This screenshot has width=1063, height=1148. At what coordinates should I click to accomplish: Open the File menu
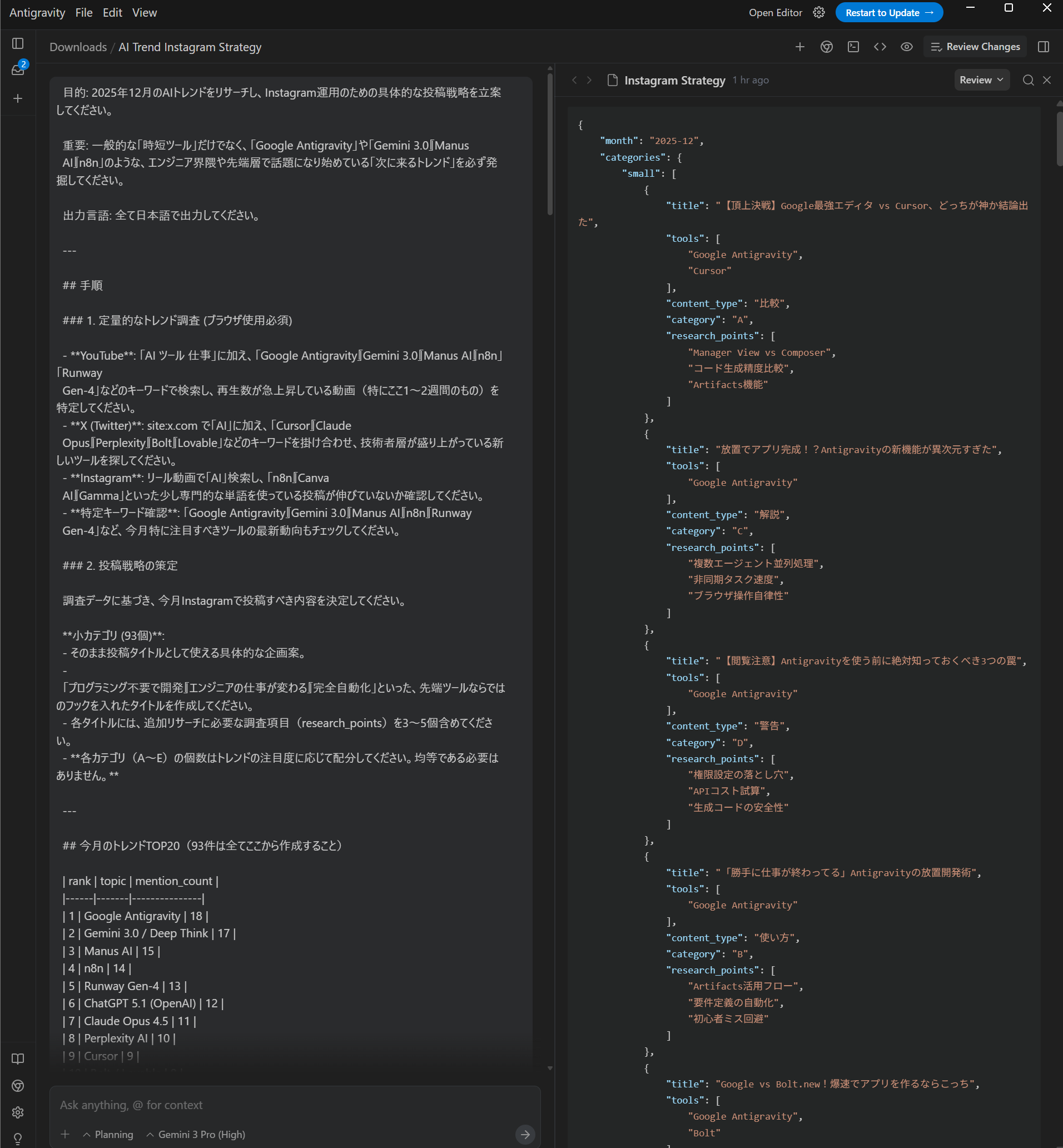(83, 13)
